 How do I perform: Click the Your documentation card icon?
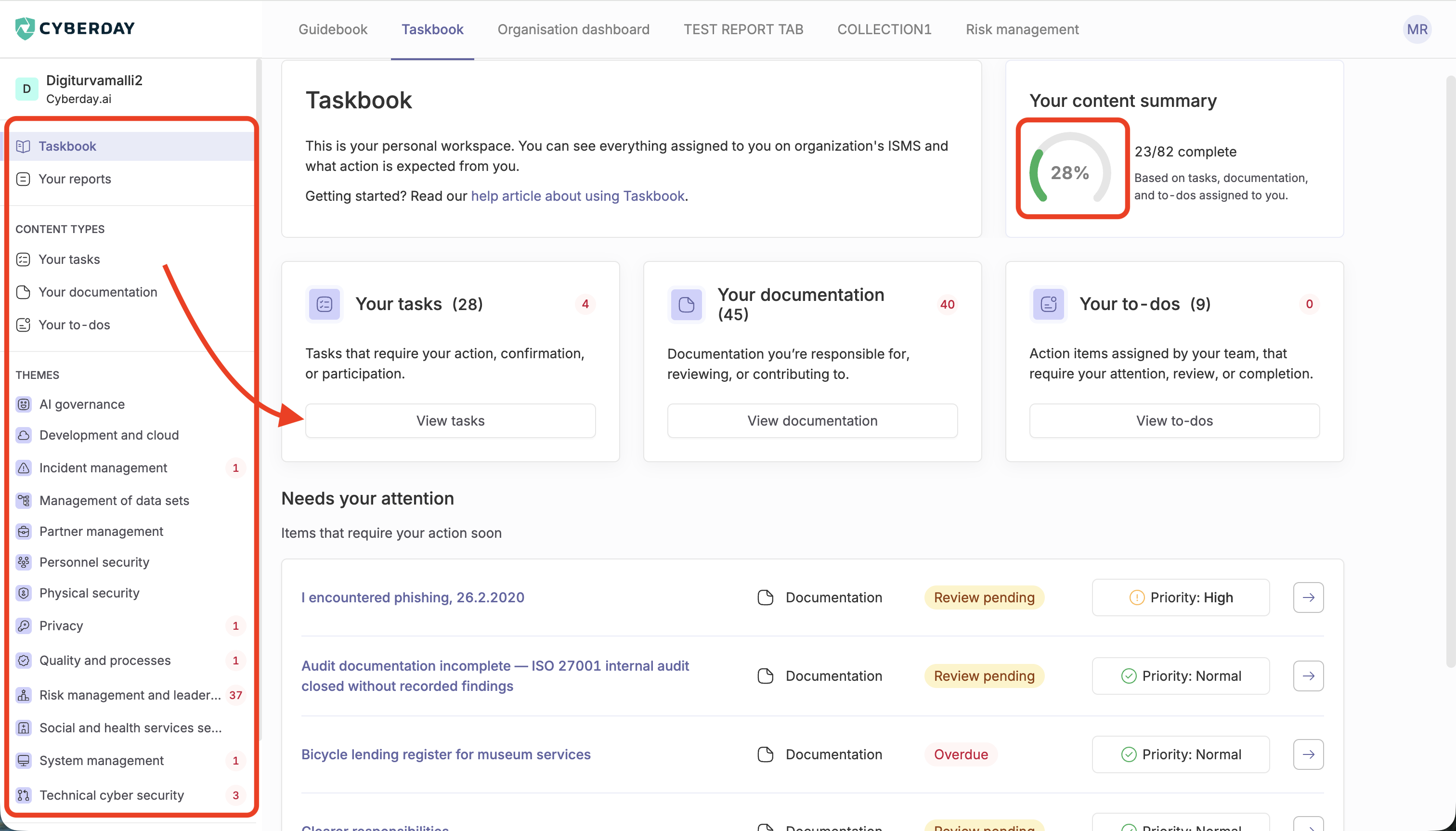pyautogui.click(x=686, y=304)
